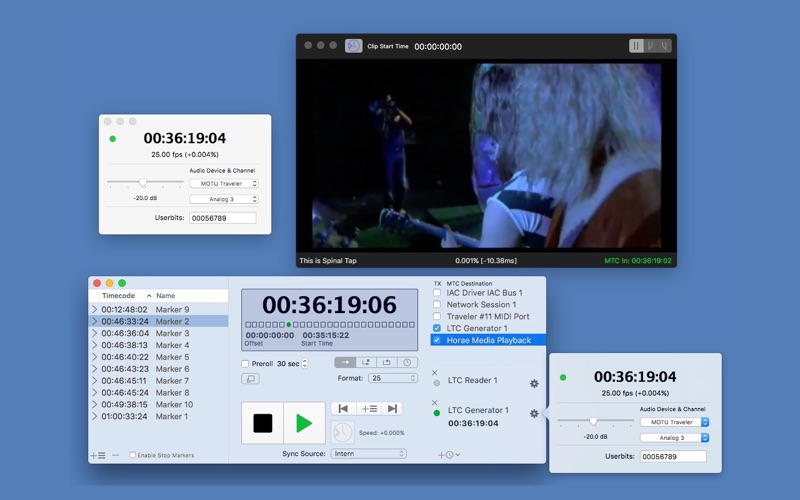The image size is (800, 500).
Task: Select Marker 3 row in list
Action: 159,333
